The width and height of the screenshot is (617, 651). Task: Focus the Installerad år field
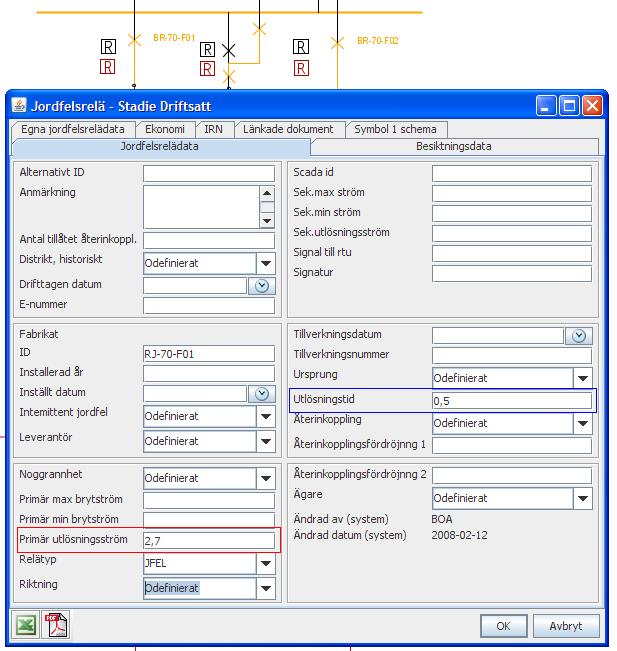pyautogui.click(x=209, y=374)
